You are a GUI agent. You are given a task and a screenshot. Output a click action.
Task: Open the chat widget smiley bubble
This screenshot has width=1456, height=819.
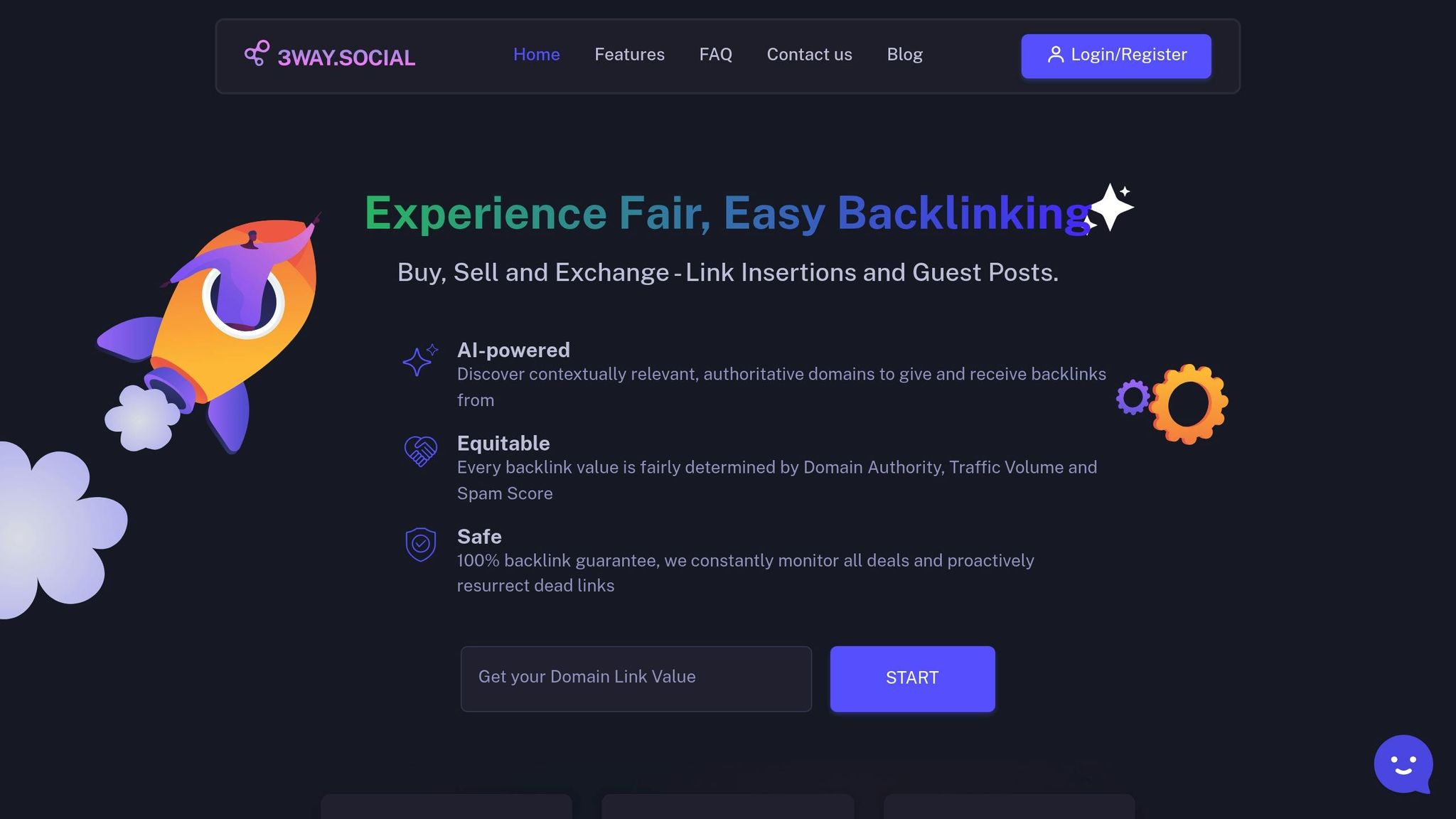click(x=1403, y=764)
